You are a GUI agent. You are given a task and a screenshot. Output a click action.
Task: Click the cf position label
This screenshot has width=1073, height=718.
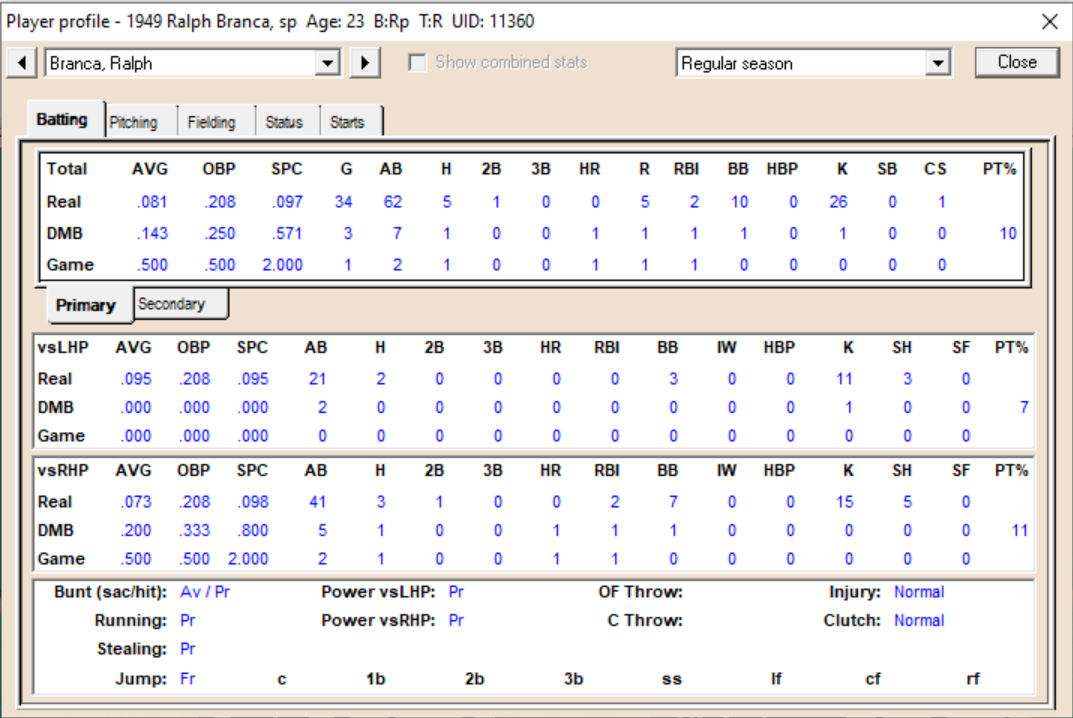pos(873,679)
